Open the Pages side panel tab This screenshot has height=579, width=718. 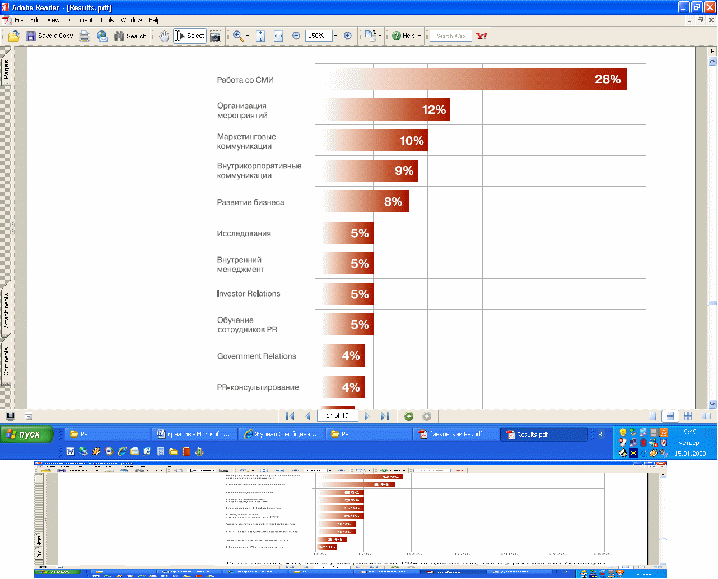tap(6, 70)
